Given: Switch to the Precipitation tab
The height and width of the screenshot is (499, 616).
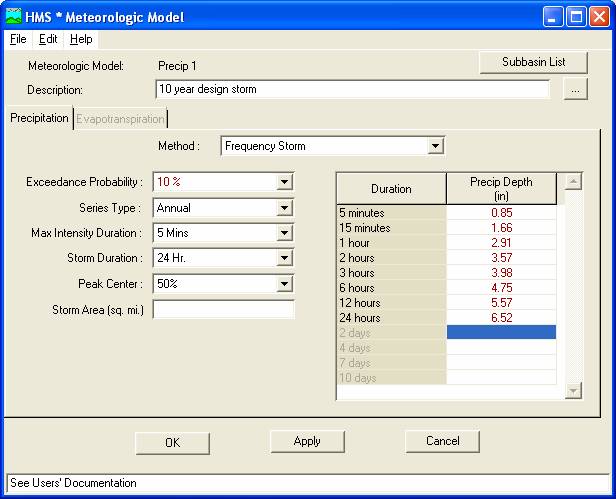Looking at the screenshot, I should click(x=39, y=118).
